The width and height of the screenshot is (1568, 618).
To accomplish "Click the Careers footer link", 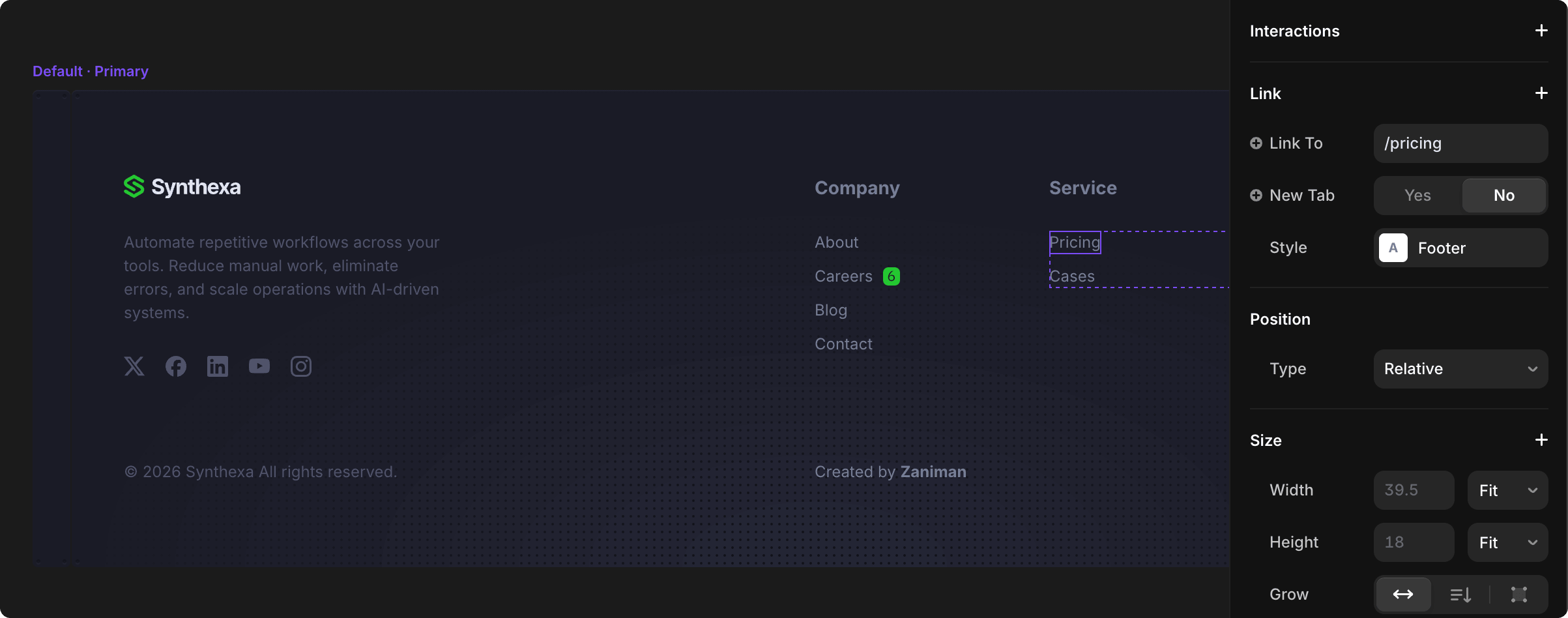I will 843,276.
